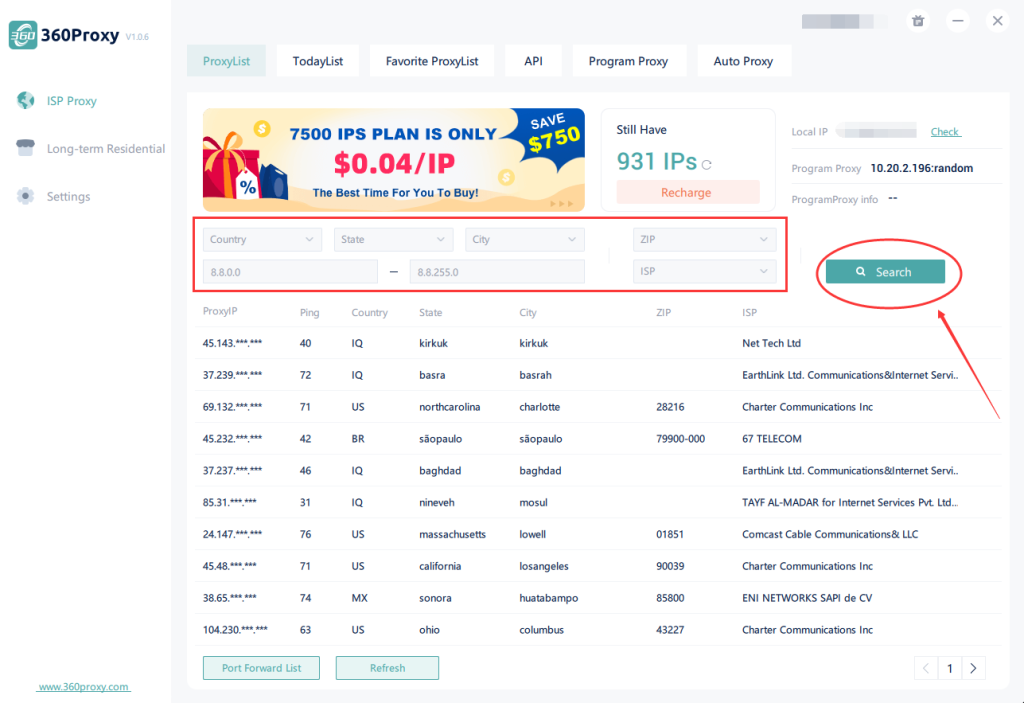Click the city cell mosul

pyautogui.click(x=534, y=502)
